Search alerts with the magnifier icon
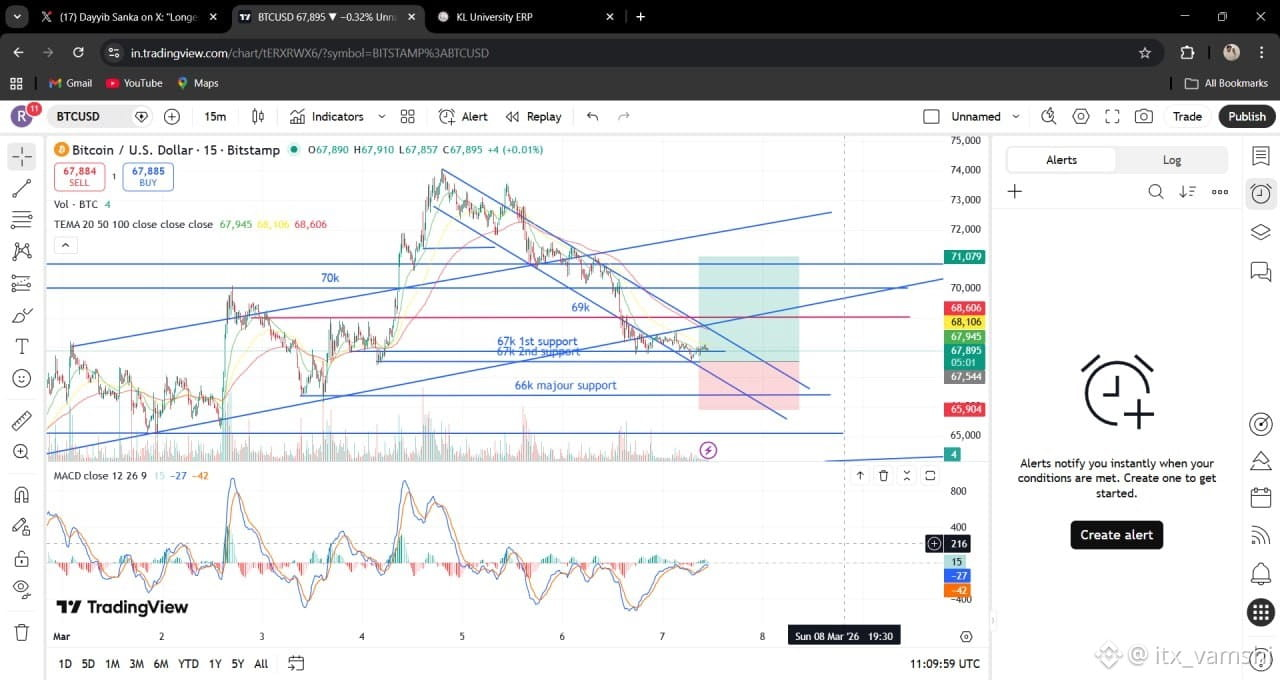 pyautogui.click(x=1155, y=191)
